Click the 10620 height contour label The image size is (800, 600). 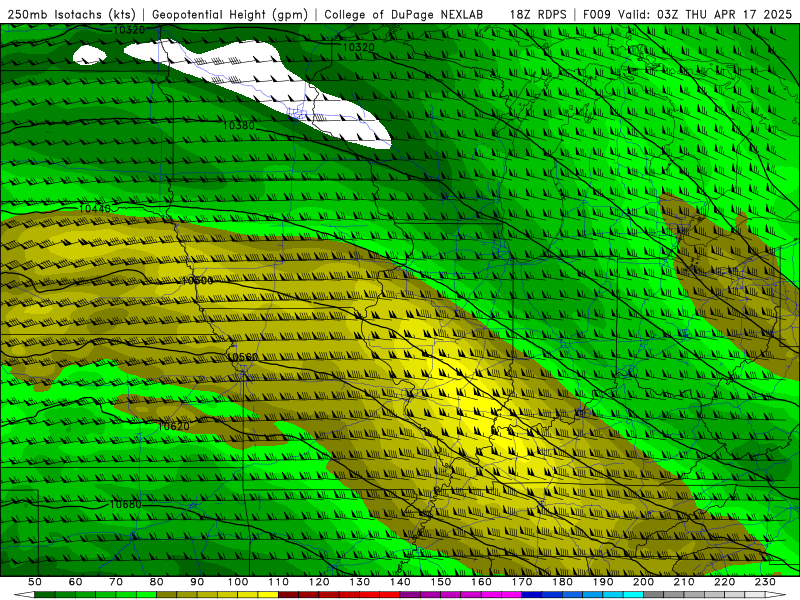coord(173,426)
